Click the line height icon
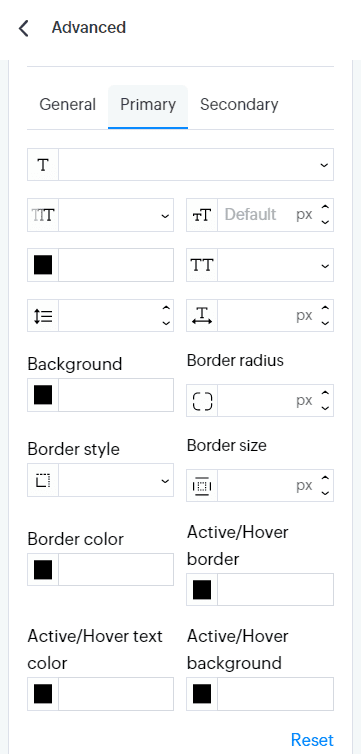Image resolution: width=361 pixels, height=754 pixels. (x=43, y=315)
